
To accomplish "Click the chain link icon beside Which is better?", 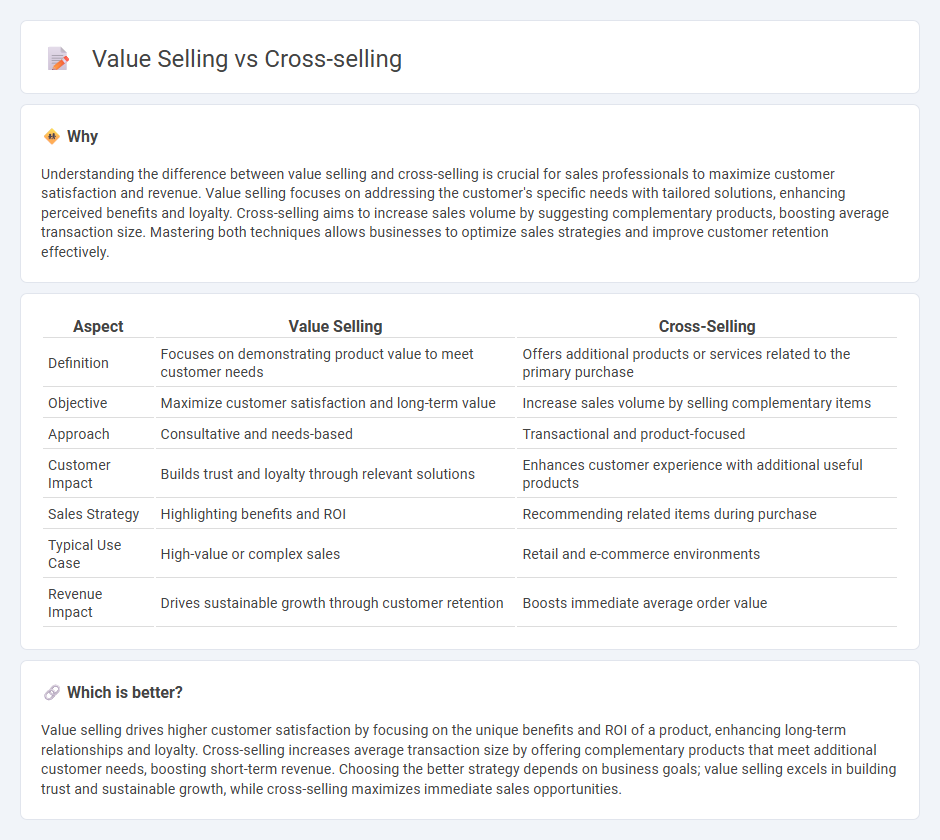I will click(x=52, y=693).
